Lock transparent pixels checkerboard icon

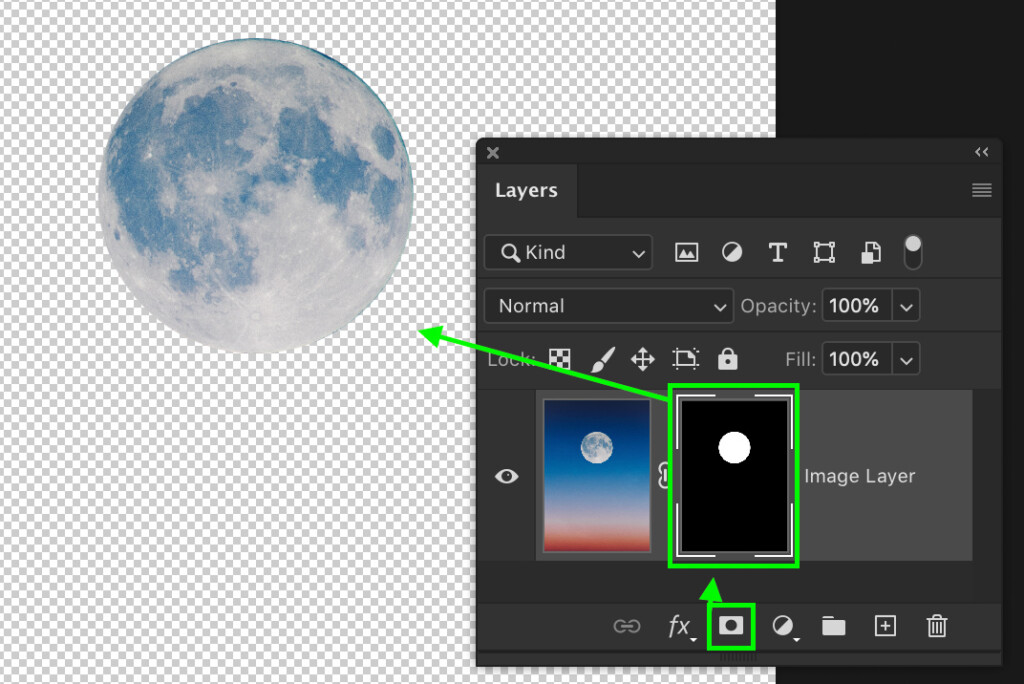[560, 359]
